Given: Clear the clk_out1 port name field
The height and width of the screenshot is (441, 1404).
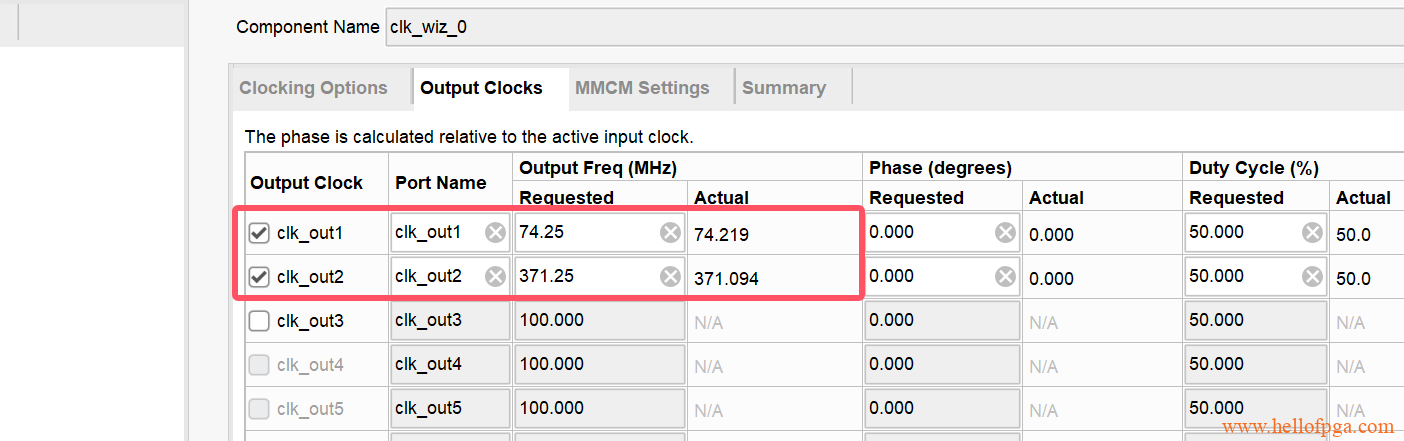Looking at the screenshot, I should 495,233.
